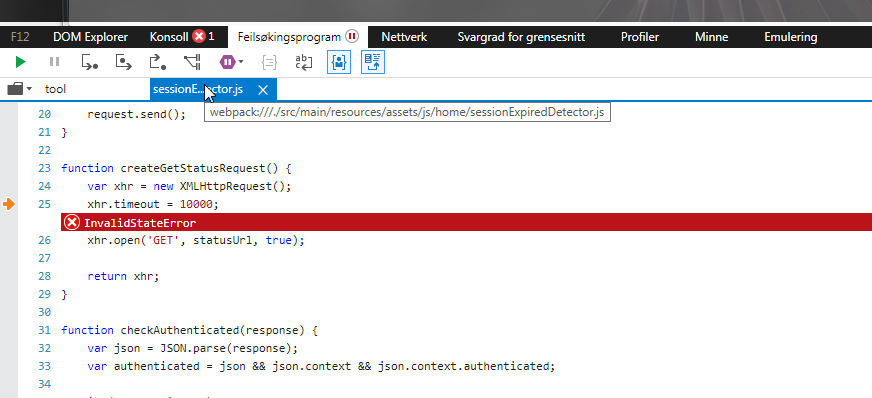The image size is (872, 398).
Task: Open the folder file picker icon
Action: 15,89
